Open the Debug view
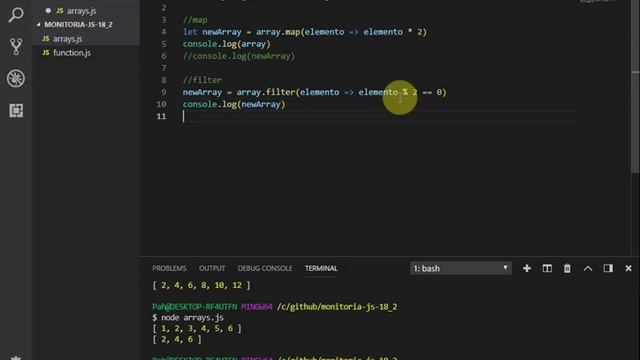The width and height of the screenshot is (640, 360). coord(16,78)
